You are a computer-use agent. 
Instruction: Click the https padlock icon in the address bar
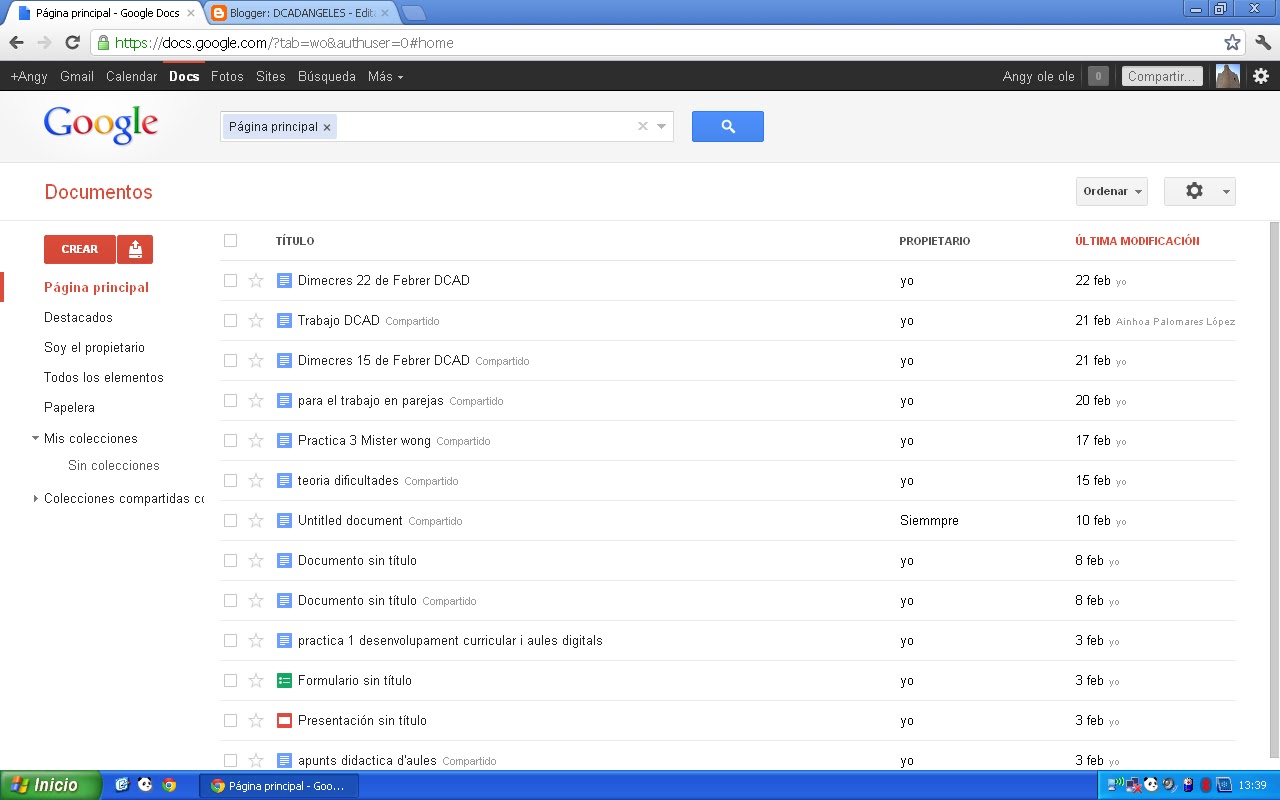[103, 43]
